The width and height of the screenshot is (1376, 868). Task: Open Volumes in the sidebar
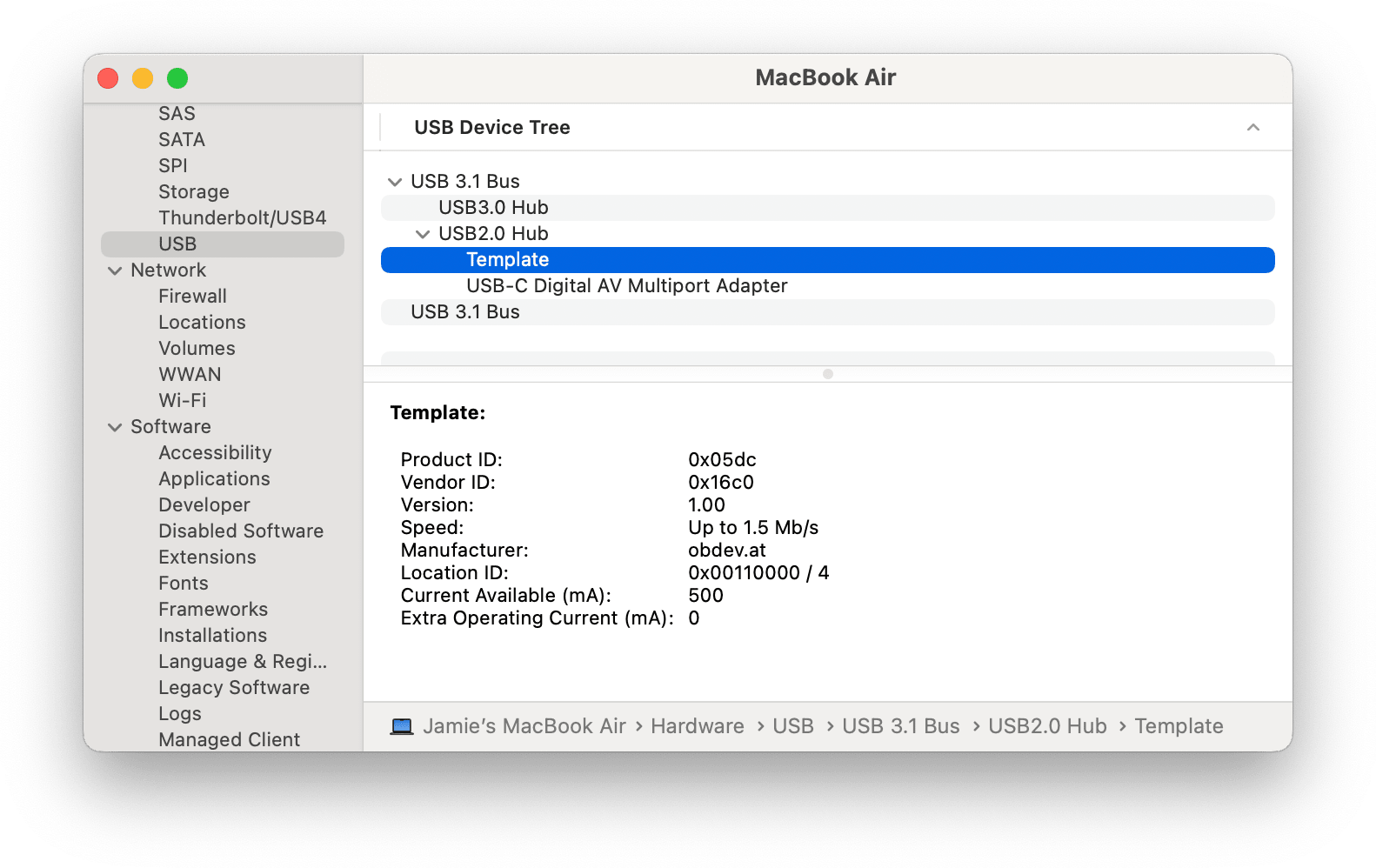197,349
